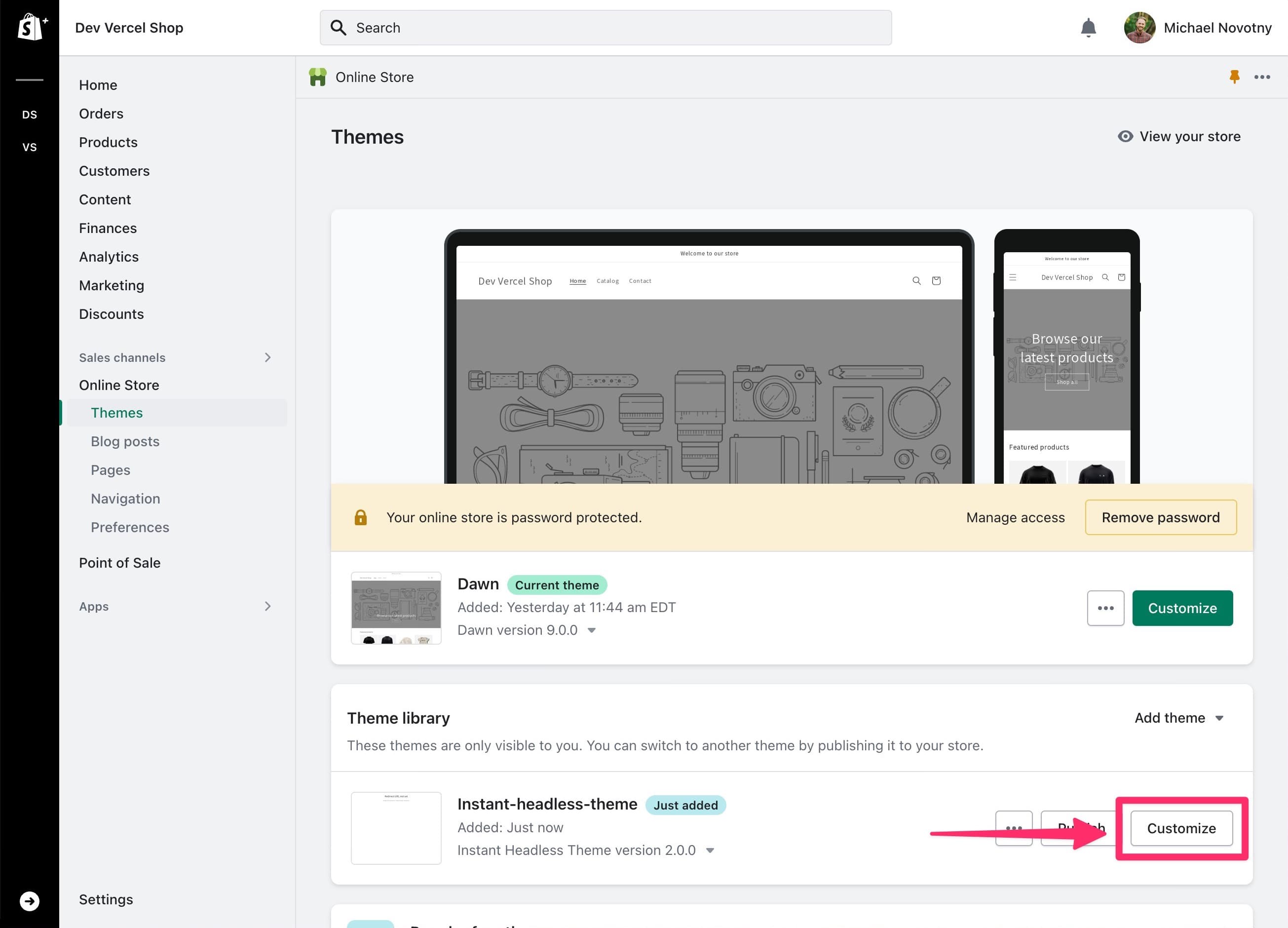Screen dimensions: 1288x928
Task: Expand Instant Headless Theme version dropdown
Action: [710, 850]
